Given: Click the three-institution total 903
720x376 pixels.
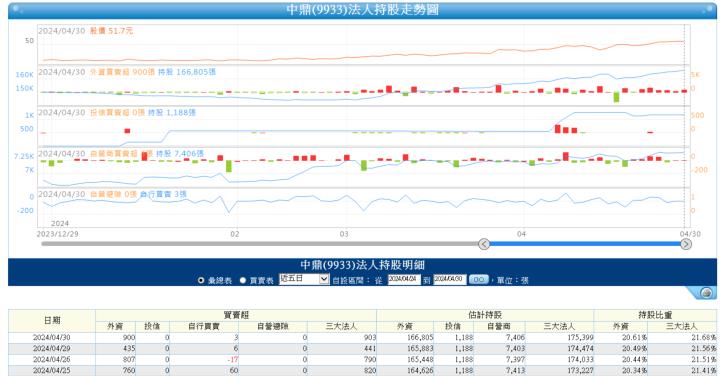Looking at the screenshot, I should pos(370,337).
